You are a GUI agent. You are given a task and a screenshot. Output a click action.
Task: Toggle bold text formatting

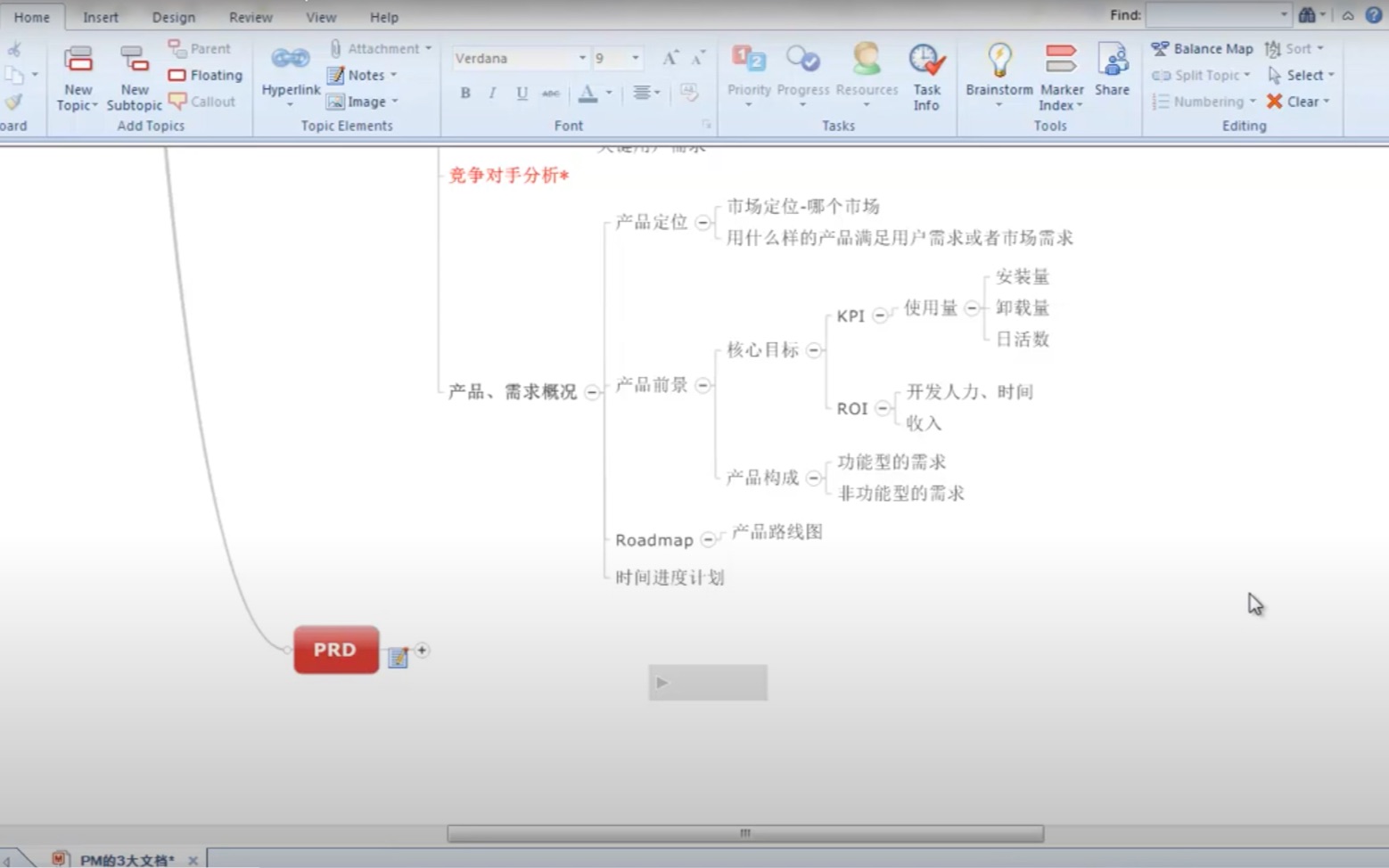click(x=464, y=93)
